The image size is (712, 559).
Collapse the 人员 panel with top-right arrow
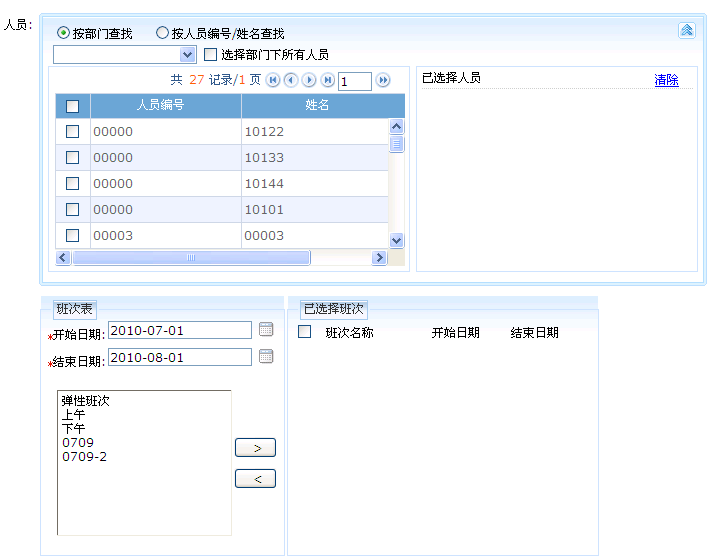coord(686,30)
